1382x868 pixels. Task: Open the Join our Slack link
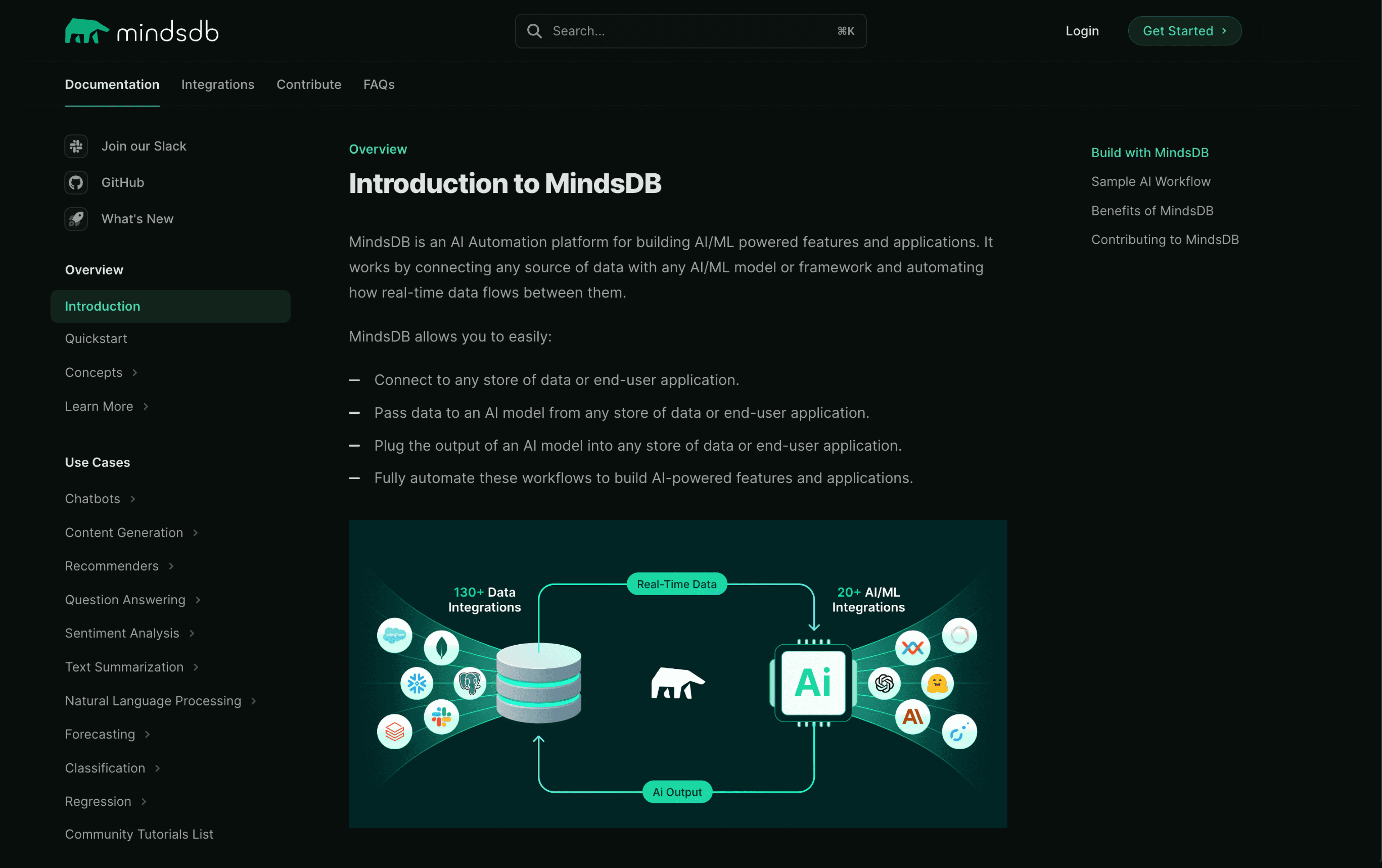click(144, 146)
